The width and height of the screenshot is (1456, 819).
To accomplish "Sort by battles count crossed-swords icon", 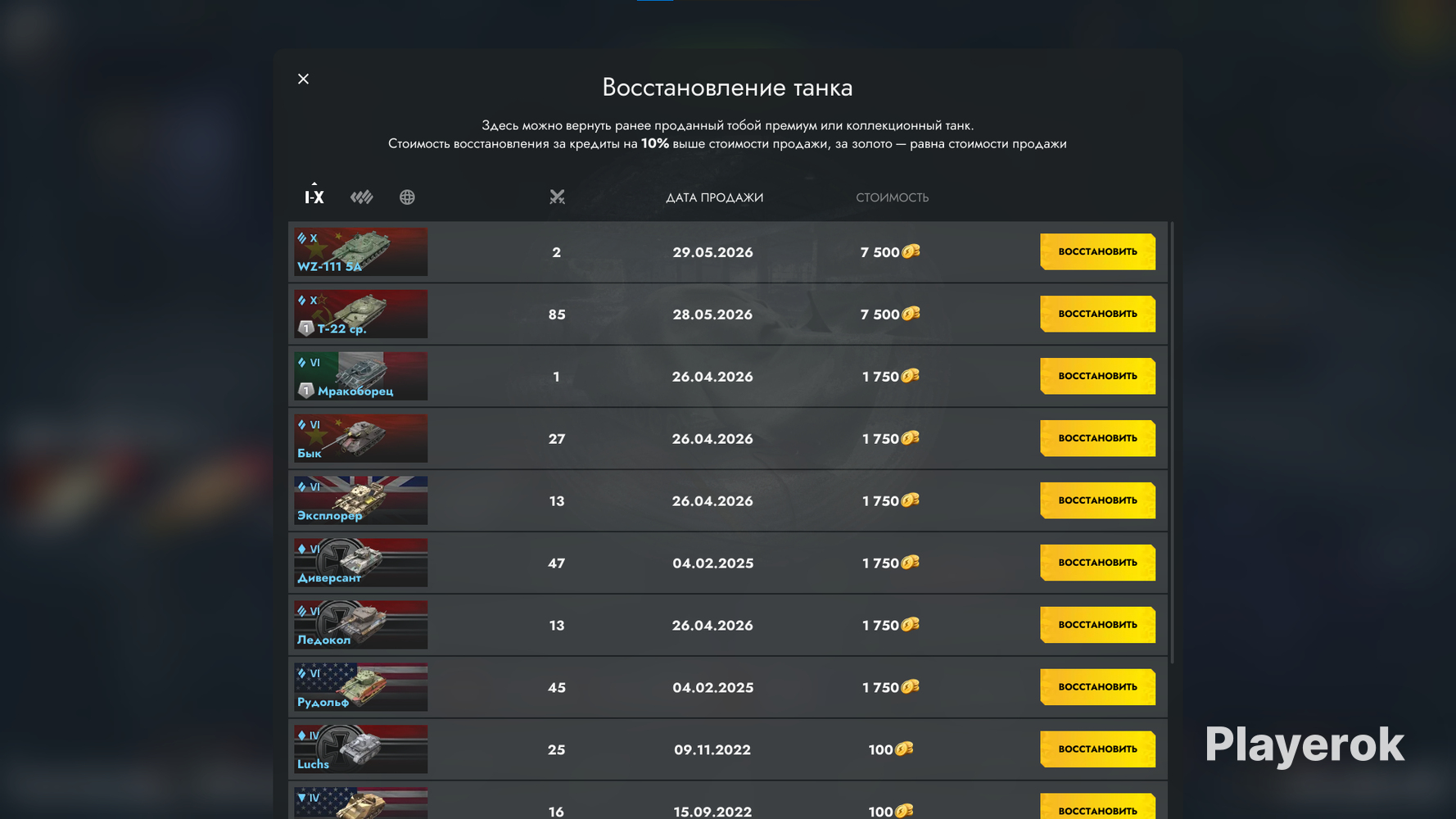I will (557, 197).
